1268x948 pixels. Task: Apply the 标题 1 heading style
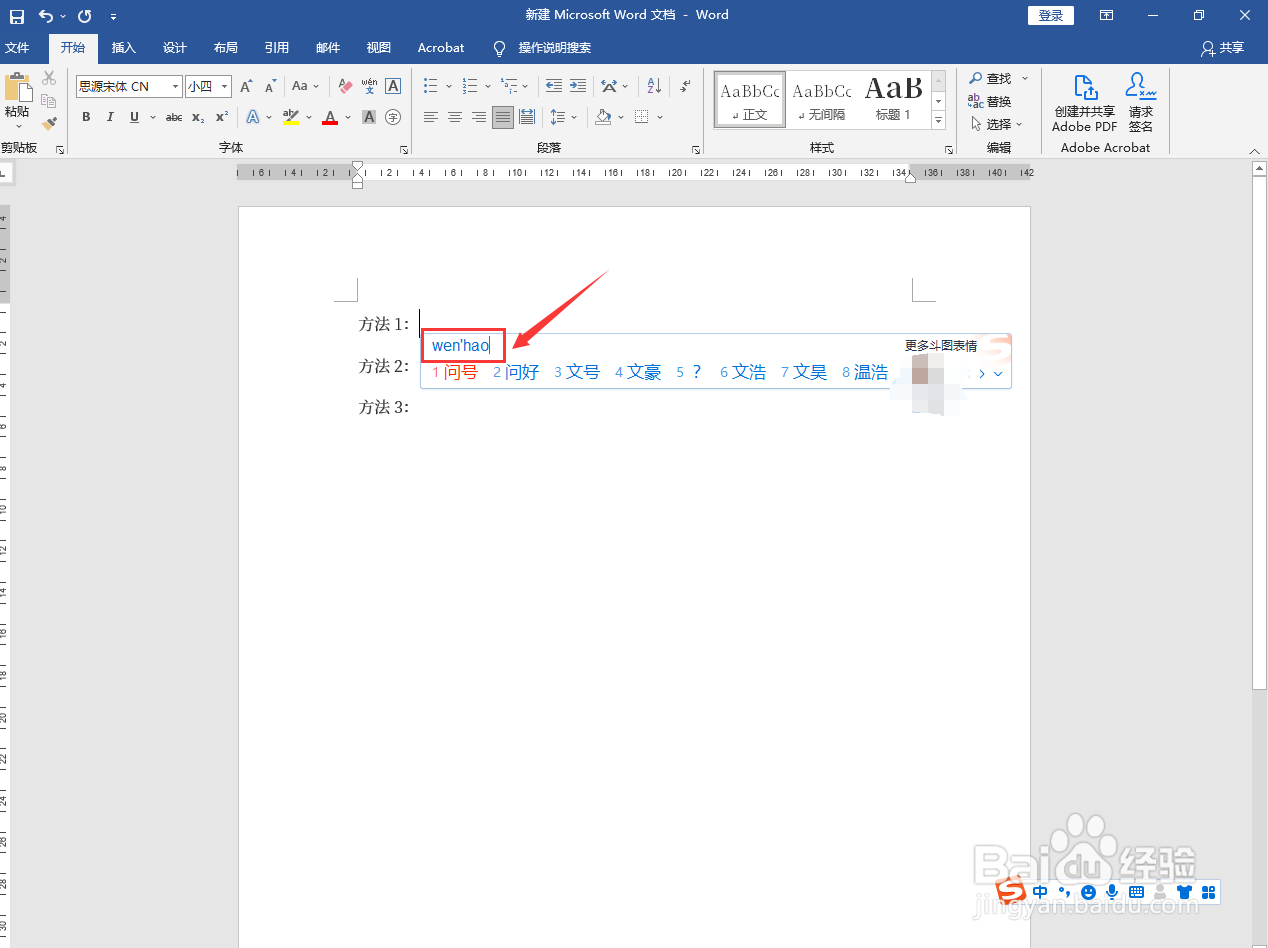pyautogui.click(x=893, y=99)
